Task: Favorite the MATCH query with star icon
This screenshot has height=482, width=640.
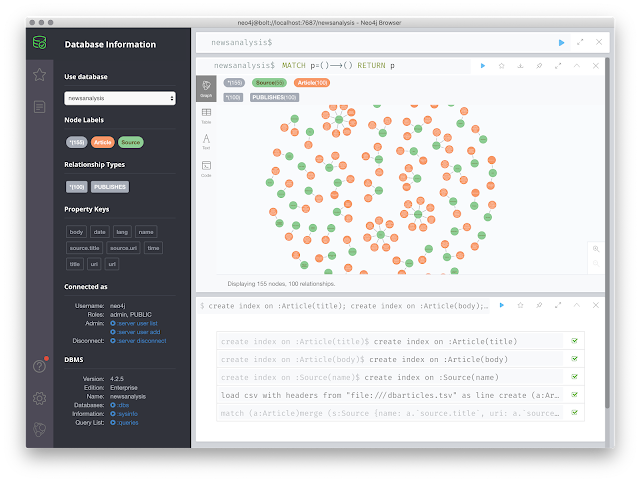Action: [502, 66]
